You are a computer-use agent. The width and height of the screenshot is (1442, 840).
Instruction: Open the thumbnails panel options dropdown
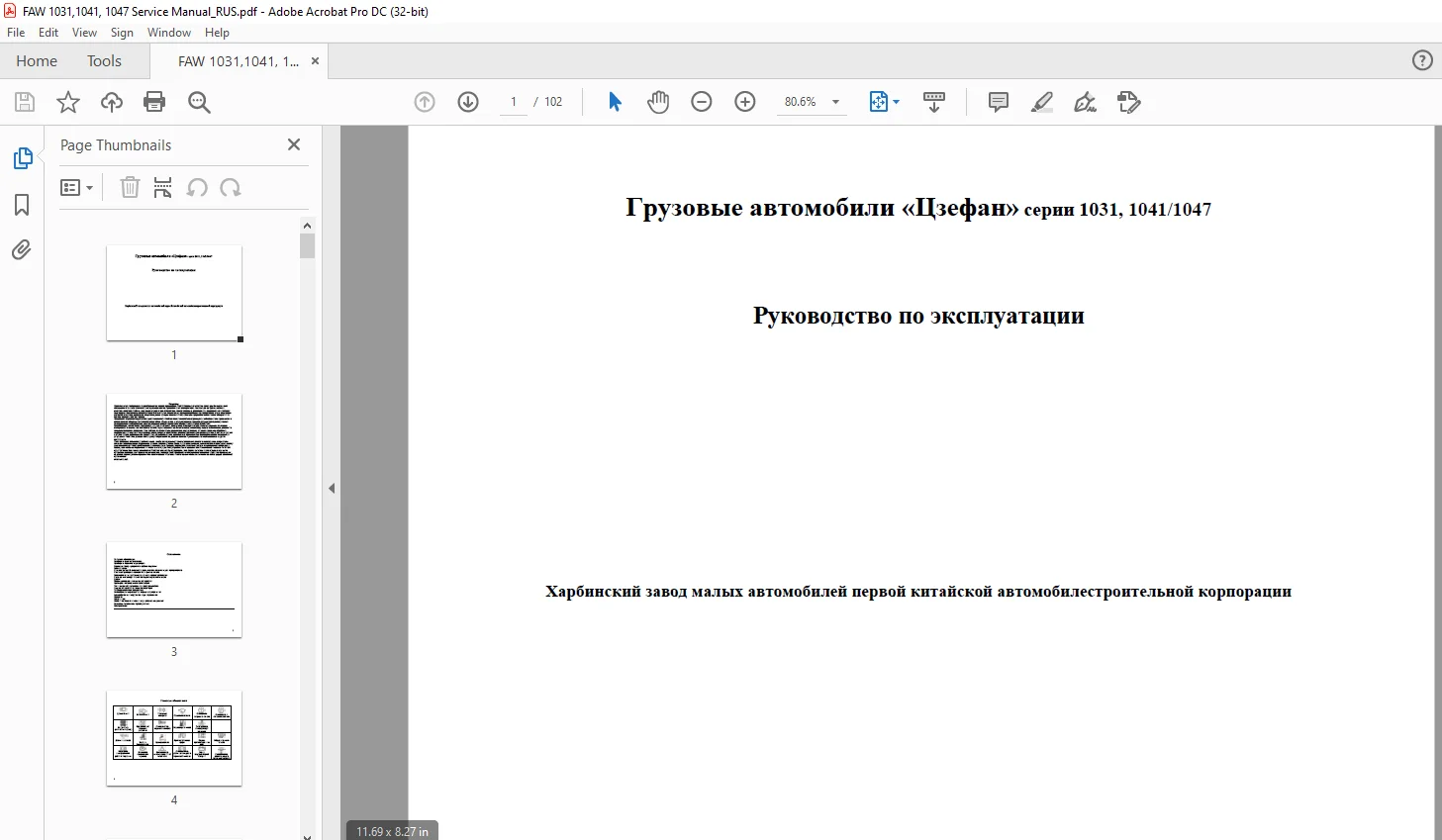coord(76,187)
